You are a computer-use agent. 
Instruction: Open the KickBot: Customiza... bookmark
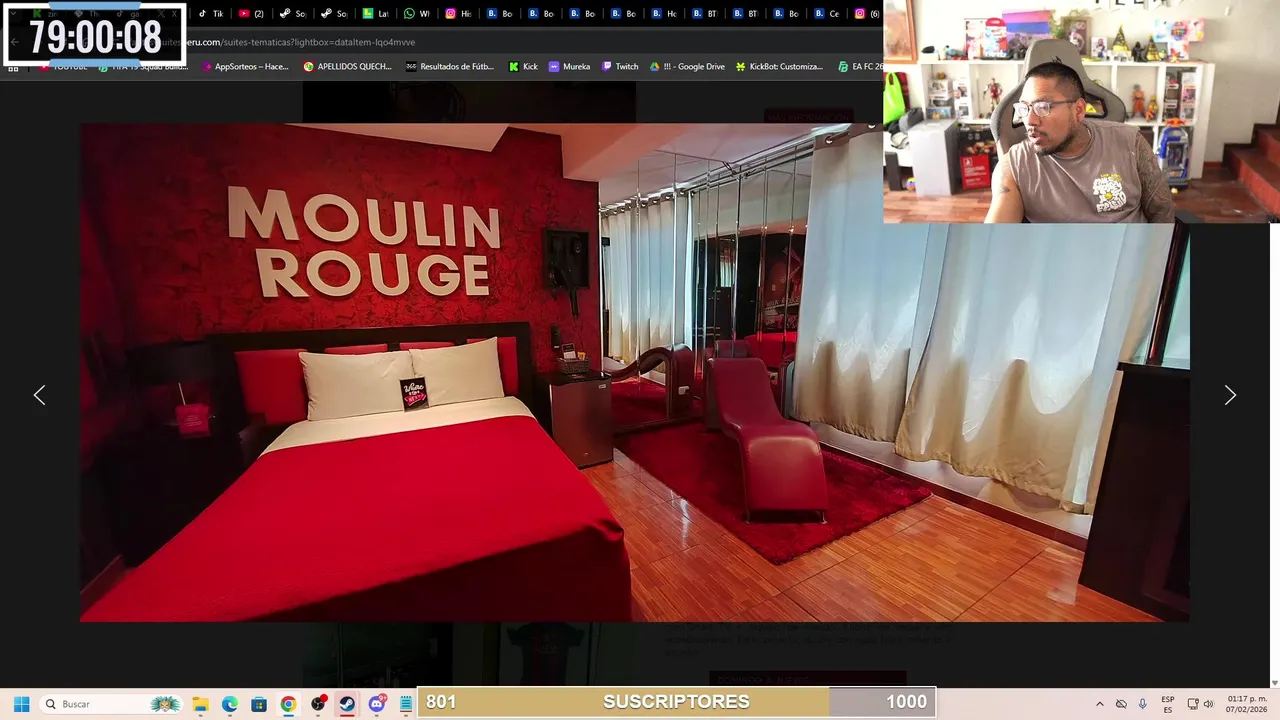tap(779, 66)
